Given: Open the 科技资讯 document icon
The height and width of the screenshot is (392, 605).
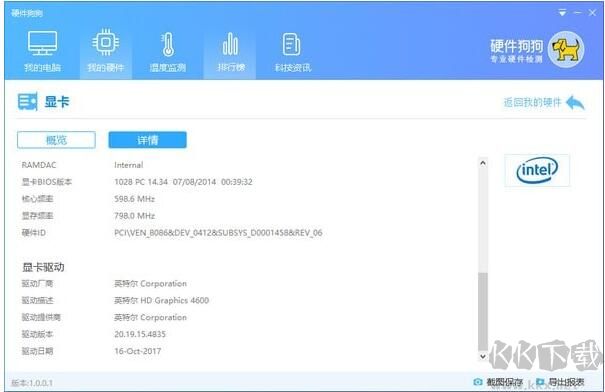Looking at the screenshot, I should tap(291, 44).
